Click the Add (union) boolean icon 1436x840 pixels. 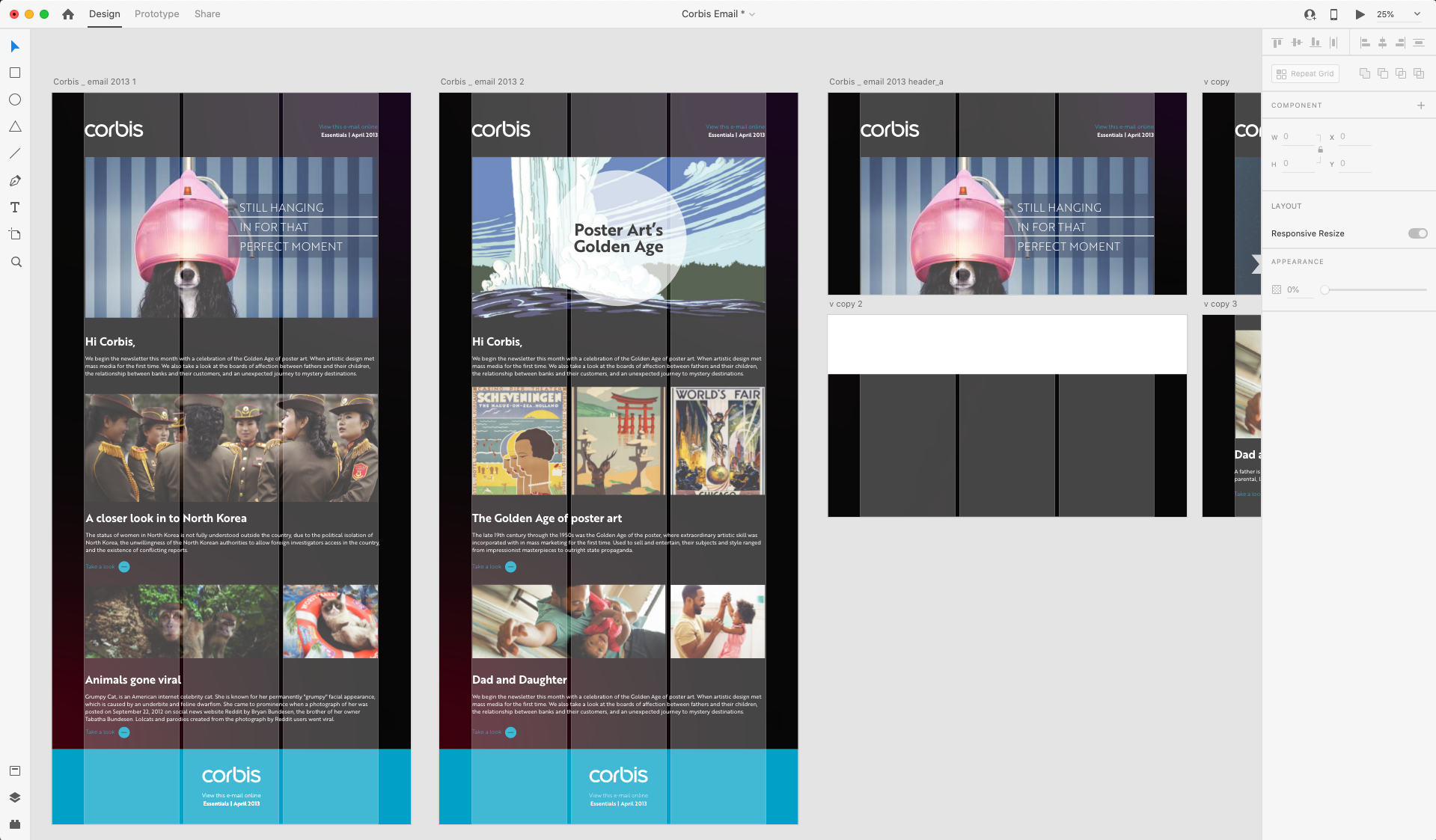[1365, 73]
